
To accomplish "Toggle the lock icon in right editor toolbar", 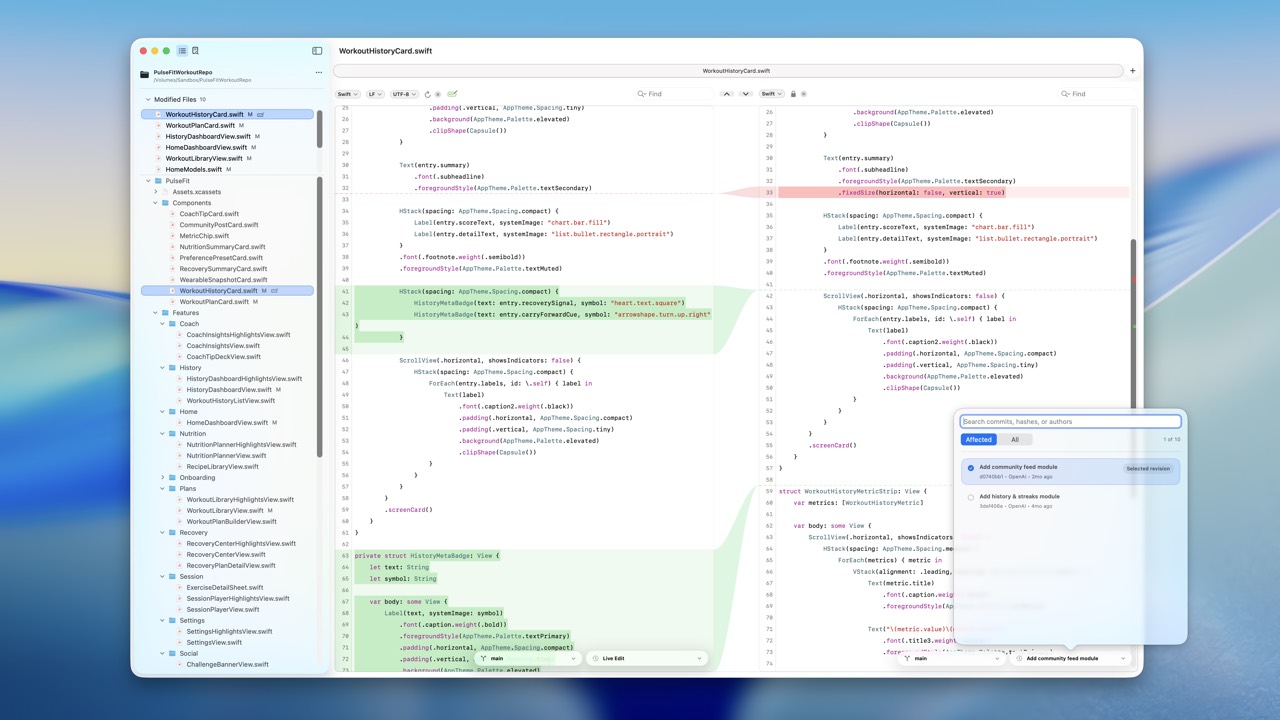I will coord(793,94).
